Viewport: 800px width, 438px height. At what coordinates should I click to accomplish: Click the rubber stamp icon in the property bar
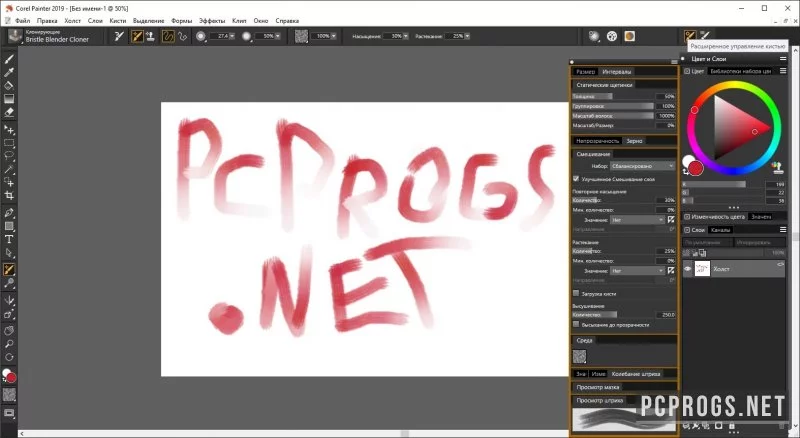tap(150, 36)
